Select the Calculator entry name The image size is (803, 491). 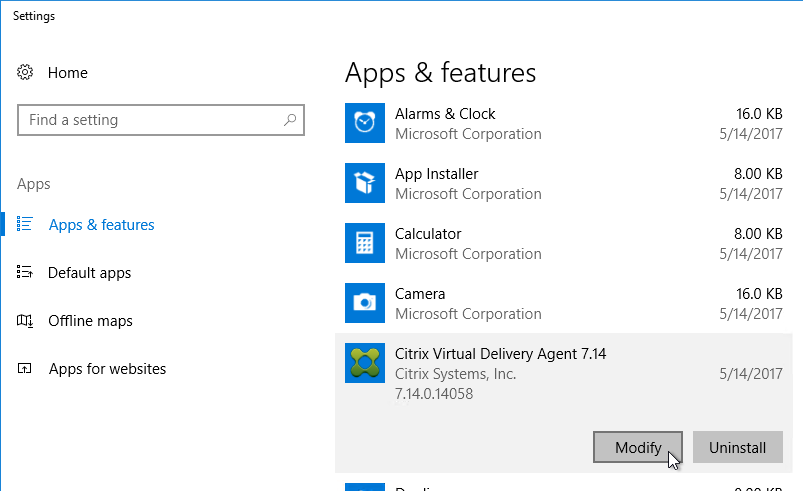pyautogui.click(x=428, y=234)
